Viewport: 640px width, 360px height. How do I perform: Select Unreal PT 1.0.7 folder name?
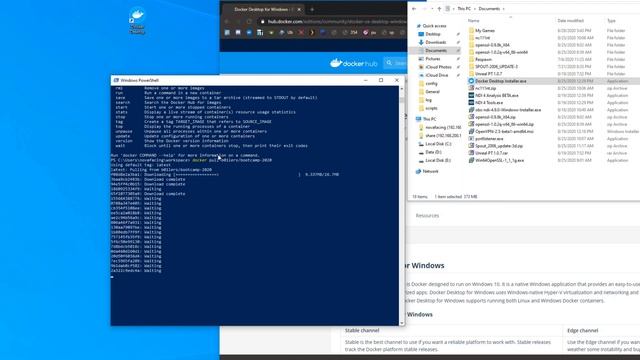[489, 74]
